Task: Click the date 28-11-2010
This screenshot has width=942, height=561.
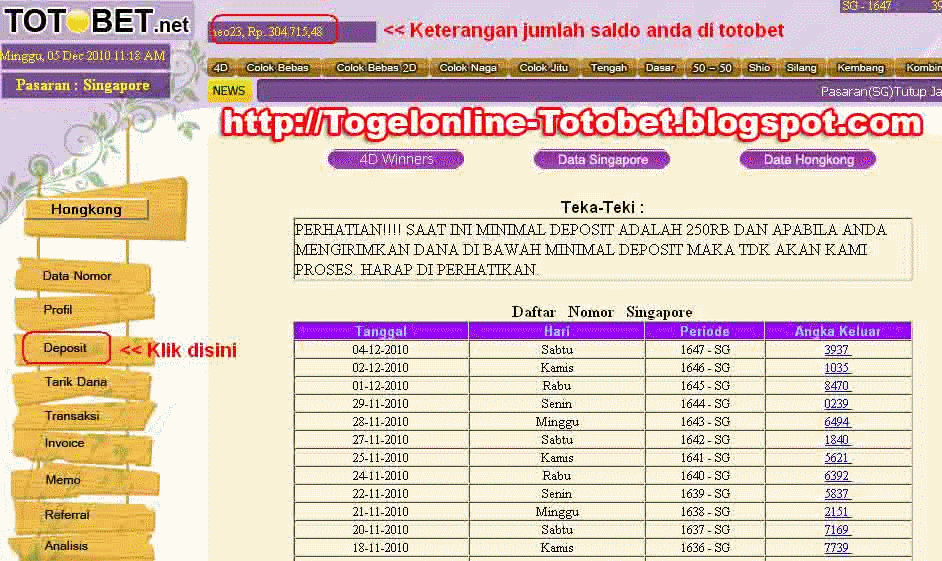Action: (380, 422)
